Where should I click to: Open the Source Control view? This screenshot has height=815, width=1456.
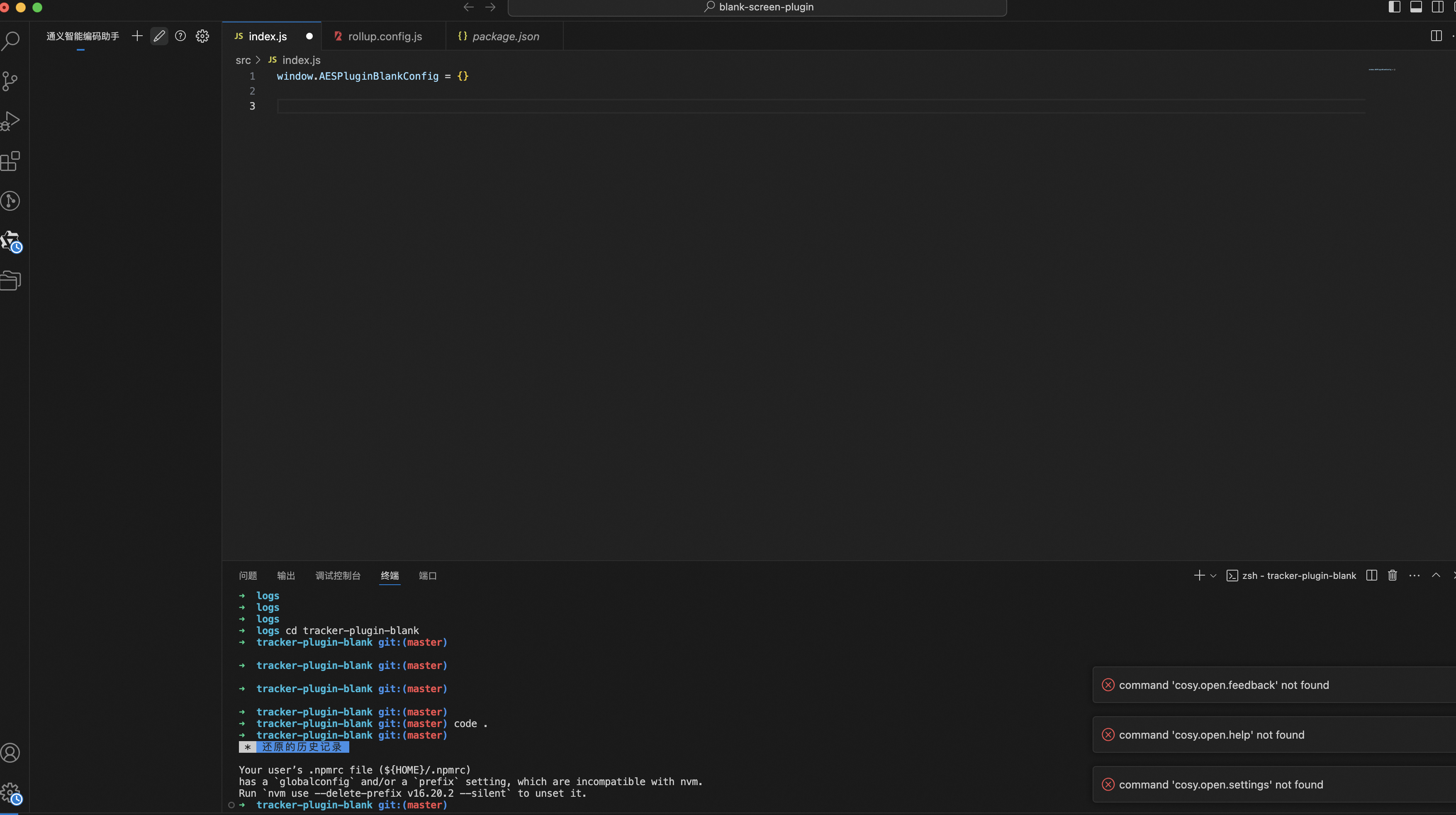pos(10,81)
